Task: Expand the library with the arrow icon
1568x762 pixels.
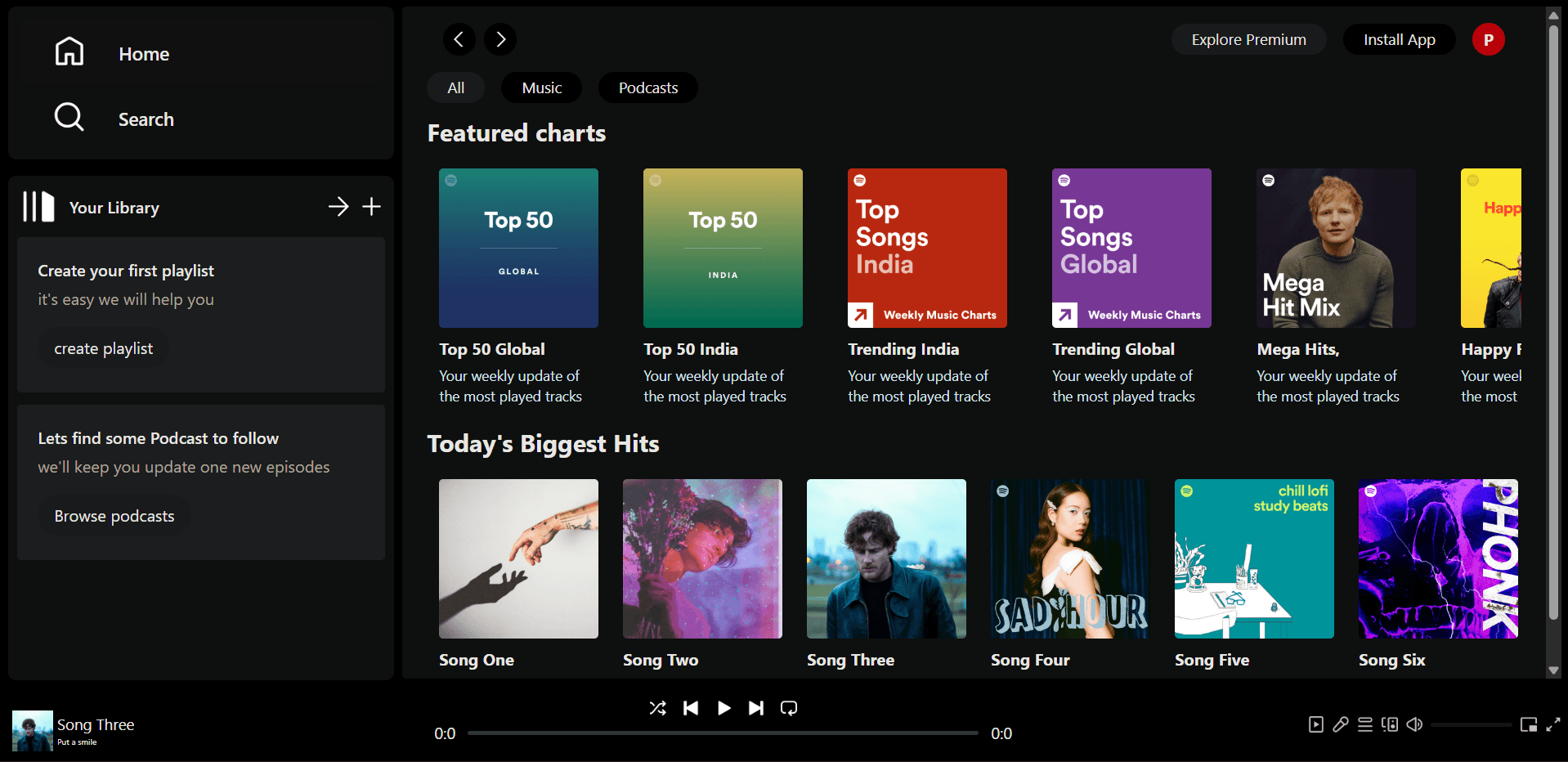Action: click(338, 207)
